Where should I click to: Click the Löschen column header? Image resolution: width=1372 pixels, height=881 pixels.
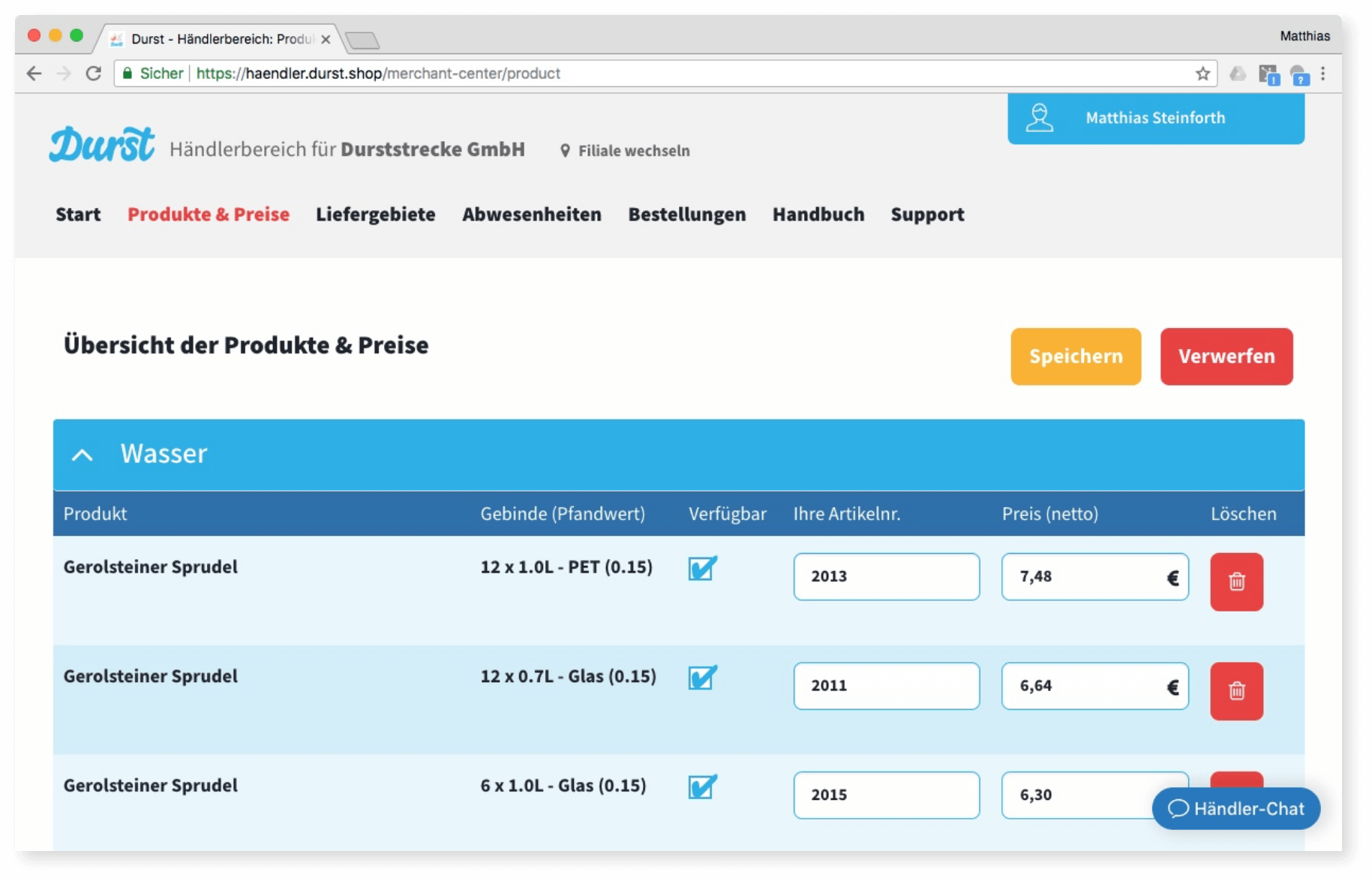pyautogui.click(x=1243, y=514)
